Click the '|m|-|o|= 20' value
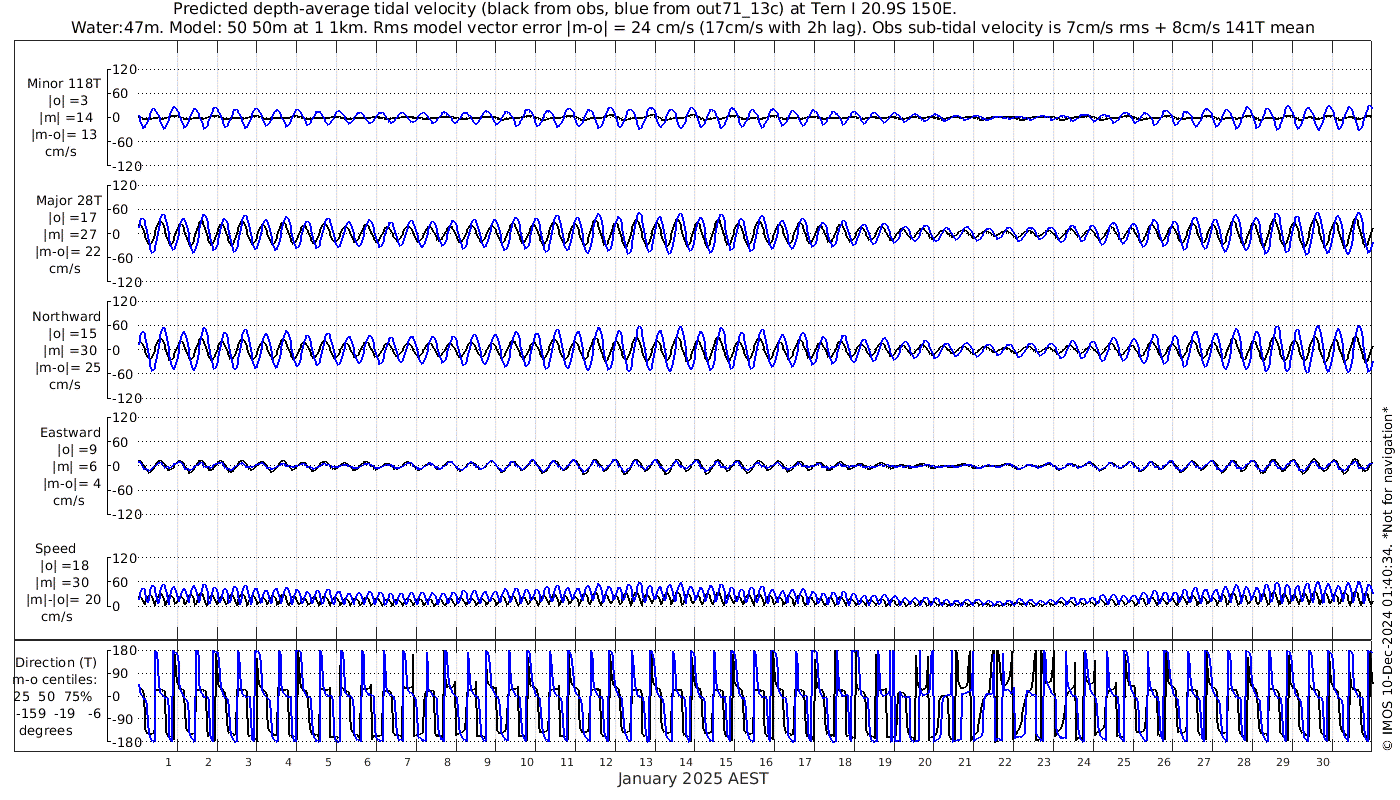Viewport: 1400px width, 800px height. [63, 600]
